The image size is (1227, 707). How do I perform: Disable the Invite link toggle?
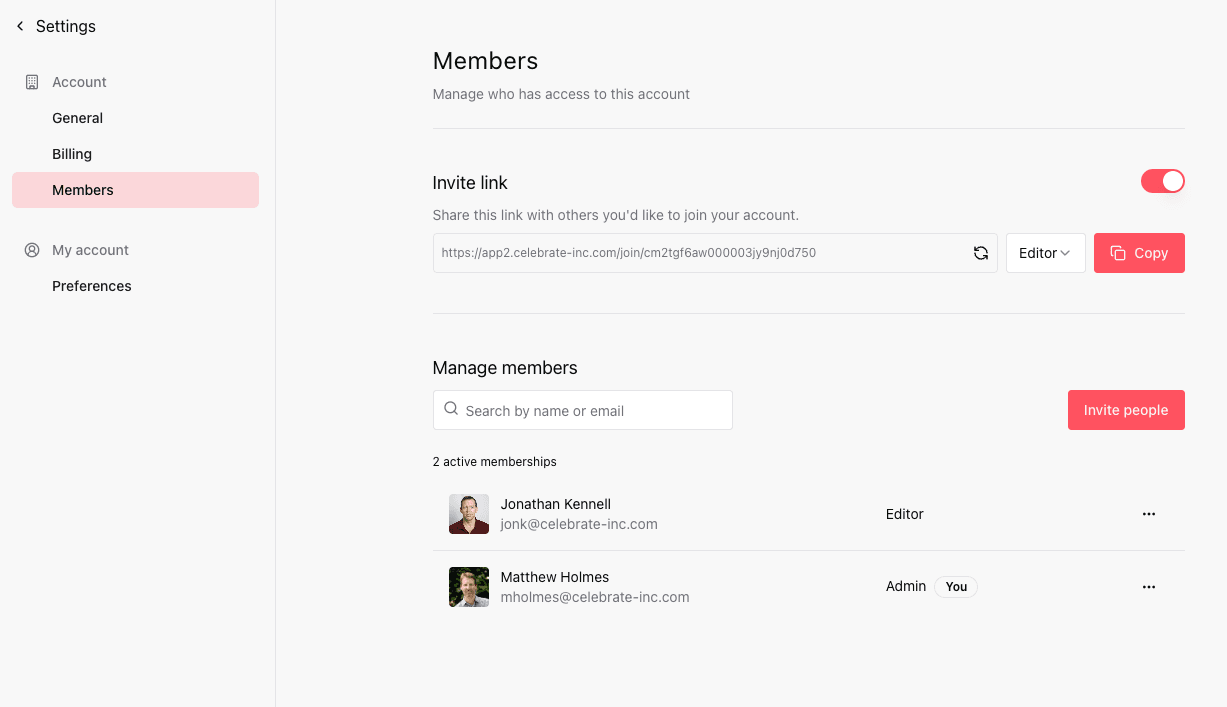(x=1162, y=181)
